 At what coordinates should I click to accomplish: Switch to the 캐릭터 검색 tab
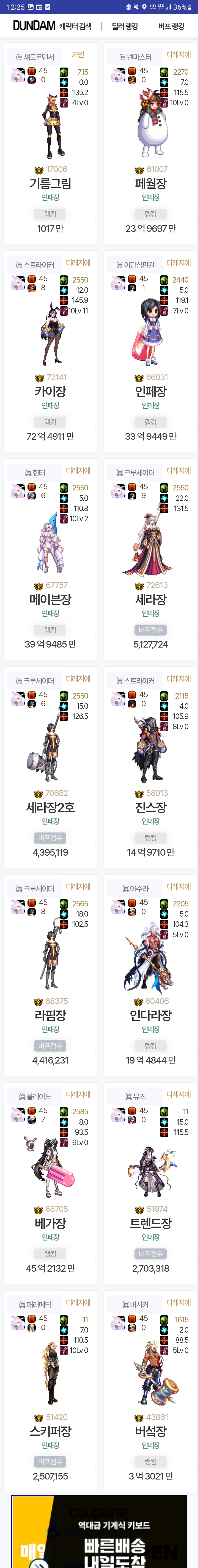(x=75, y=26)
